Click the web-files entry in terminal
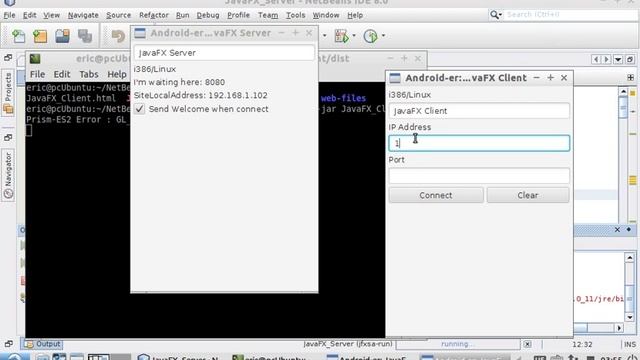640x360 pixels. [x=343, y=98]
